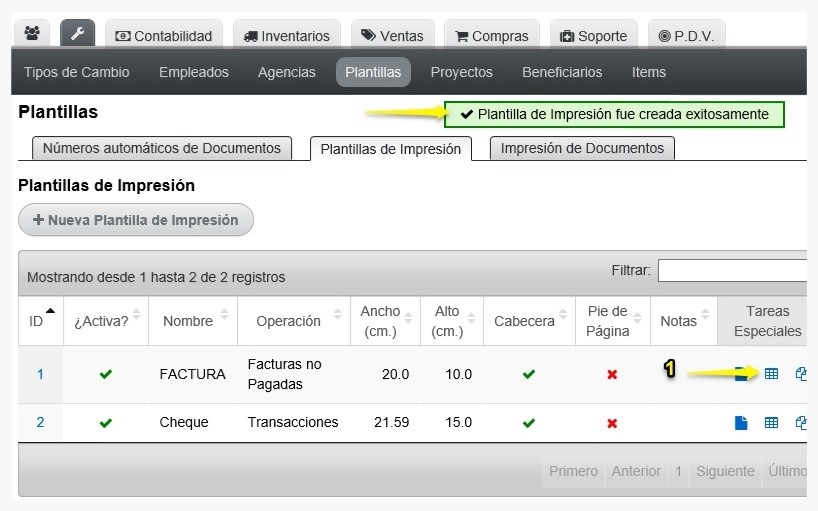Go to Anterior page

[x=636, y=471]
